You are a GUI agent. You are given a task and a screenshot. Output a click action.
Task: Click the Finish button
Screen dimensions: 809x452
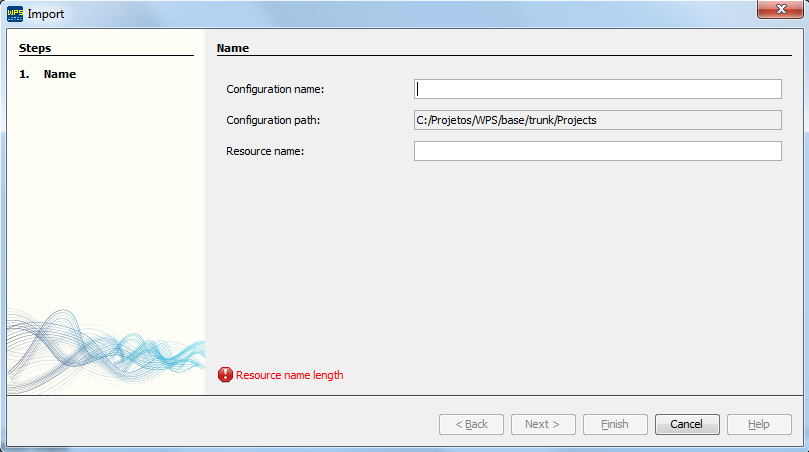(615, 424)
